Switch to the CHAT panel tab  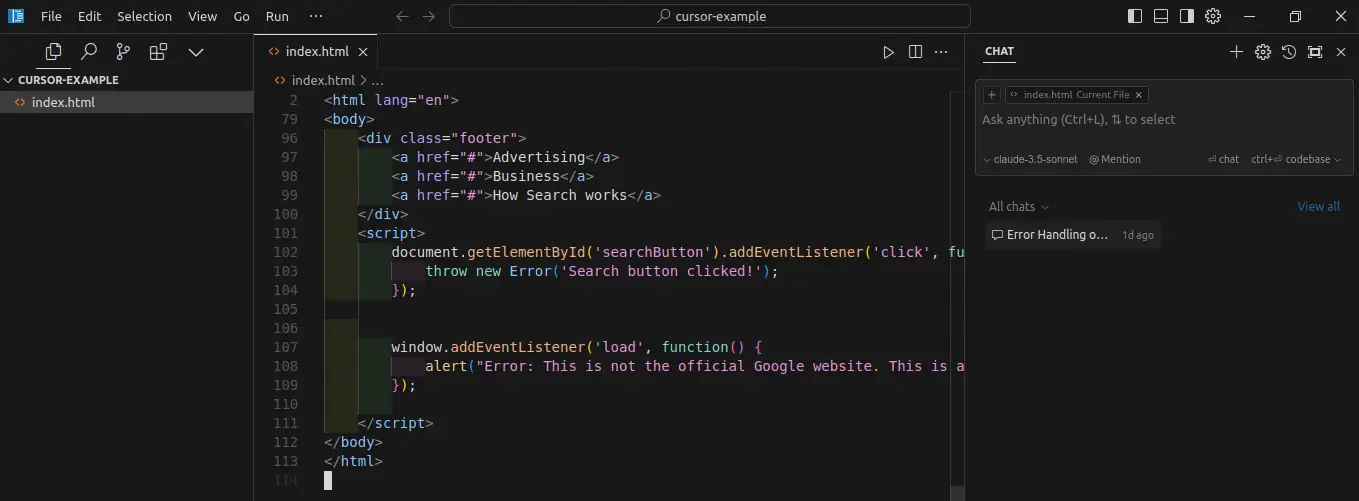pos(999,51)
